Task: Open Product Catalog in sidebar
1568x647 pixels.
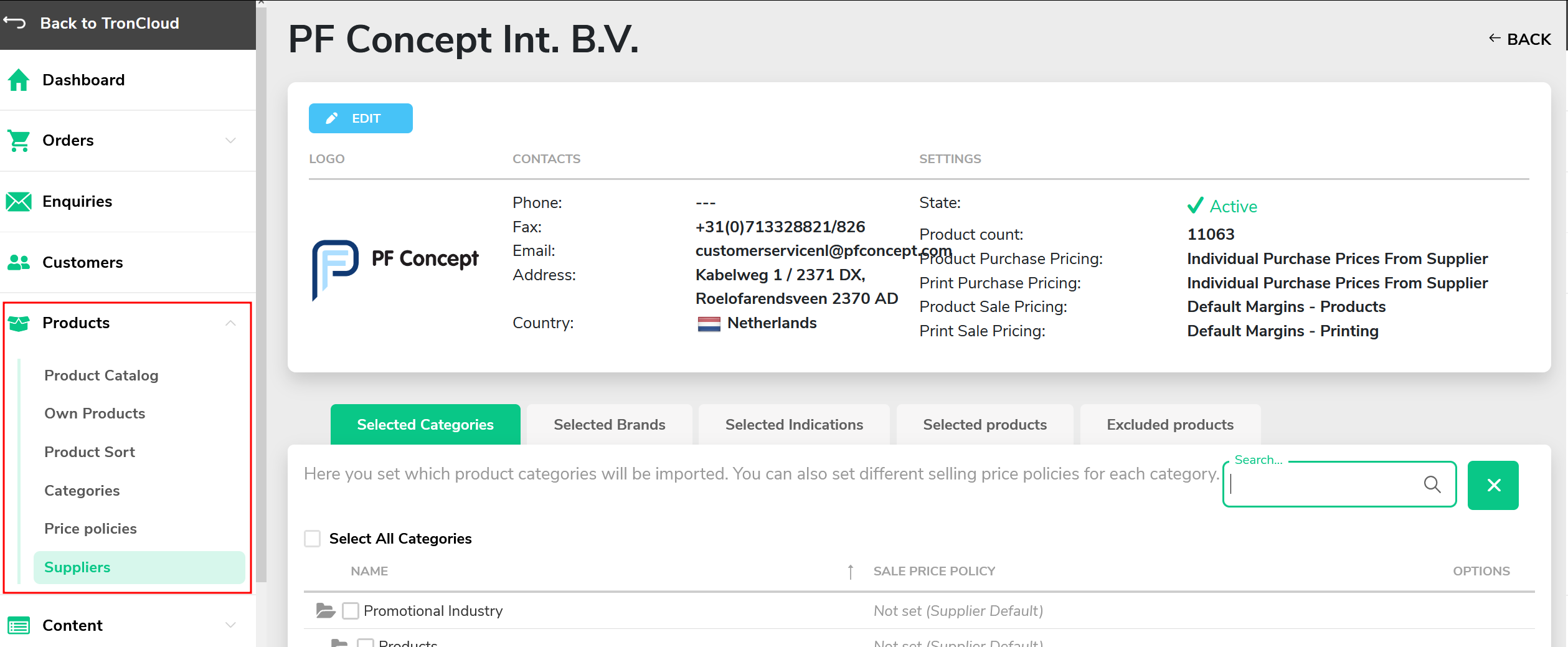Action: (102, 375)
